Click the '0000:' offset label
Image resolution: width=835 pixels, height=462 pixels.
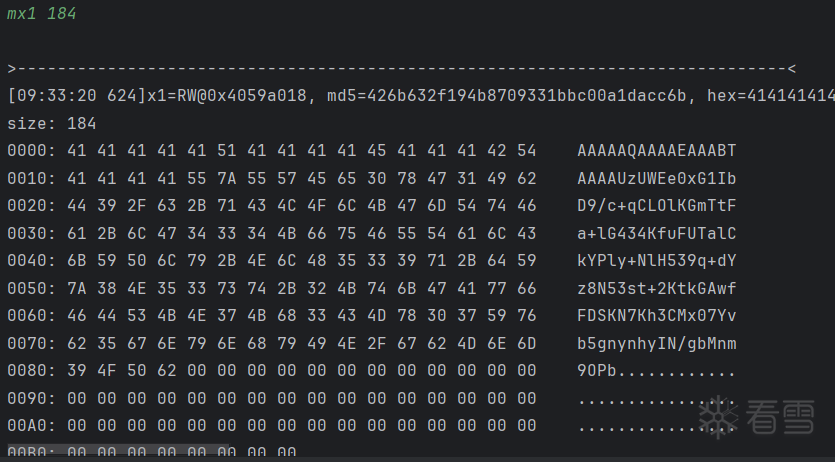[31, 151]
